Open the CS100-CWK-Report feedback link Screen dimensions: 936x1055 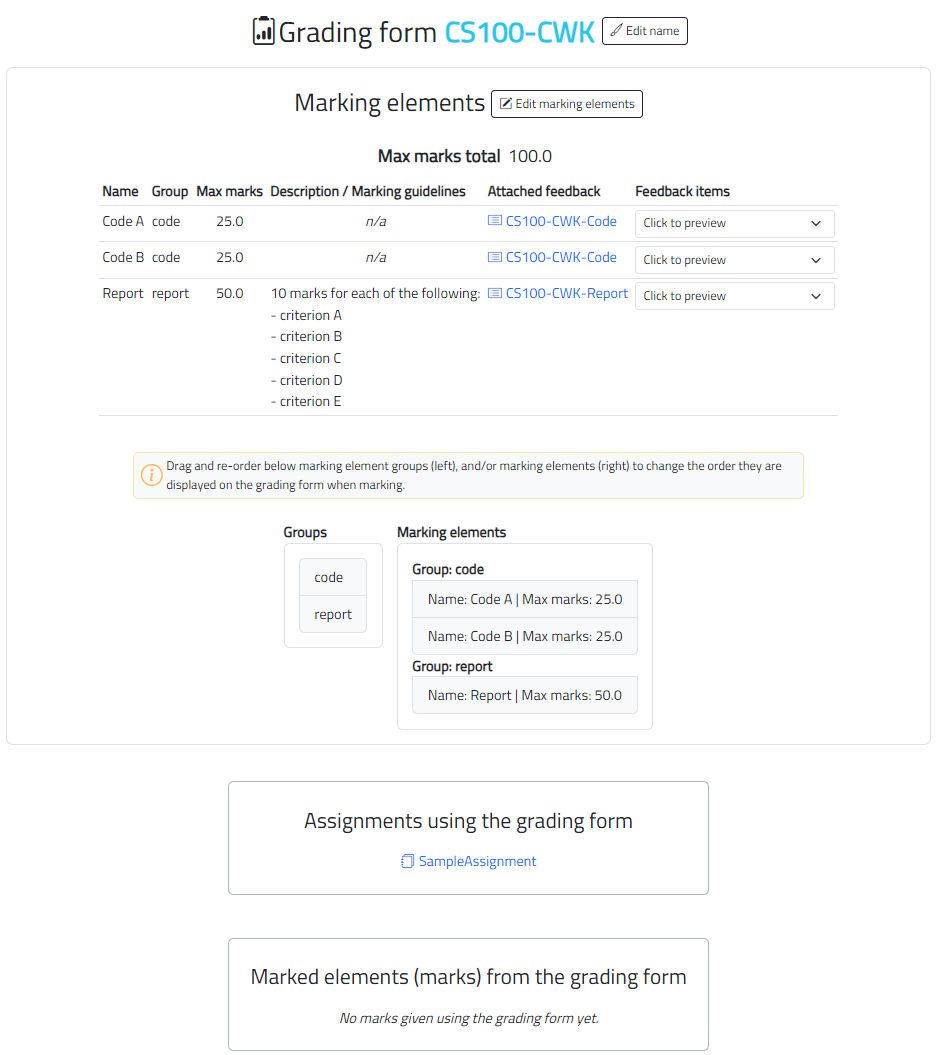[567, 293]
